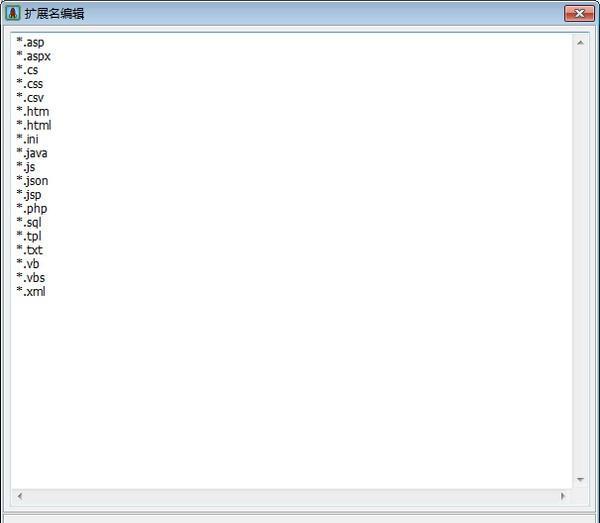Select the *.ini extension

click(x=27, y=139)
